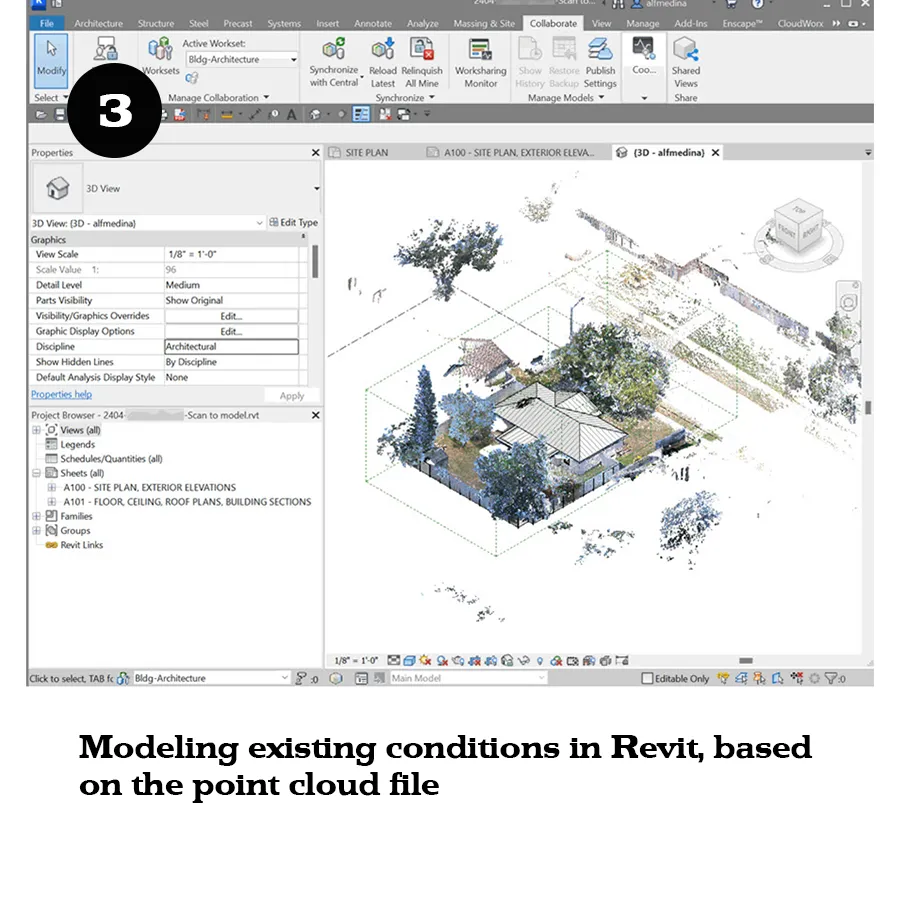Click the Discipline value field
The width and height of the screenshot is (900, 900).
[x=231, y=347]
